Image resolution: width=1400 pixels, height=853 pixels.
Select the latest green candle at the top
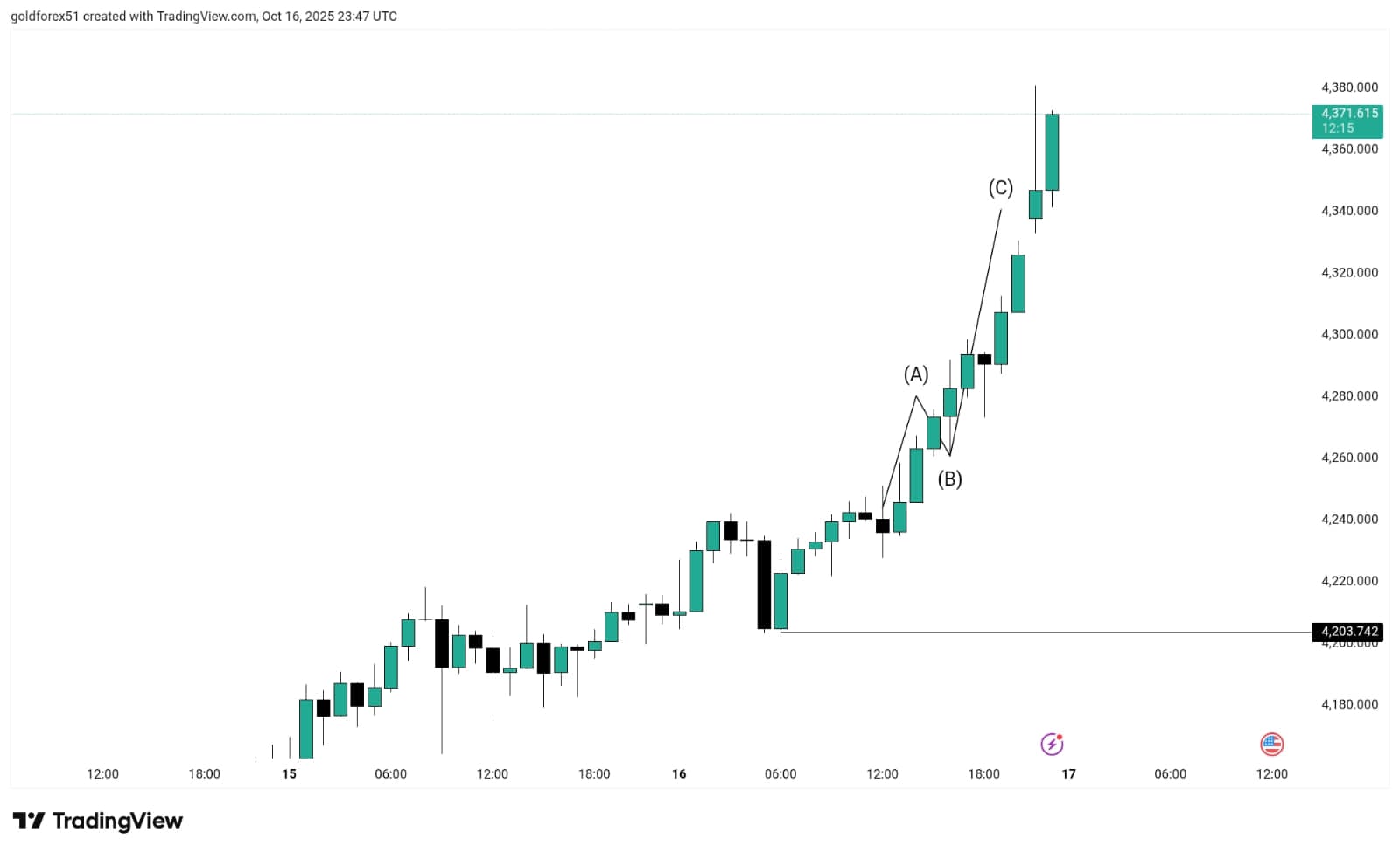(1052, 152)
